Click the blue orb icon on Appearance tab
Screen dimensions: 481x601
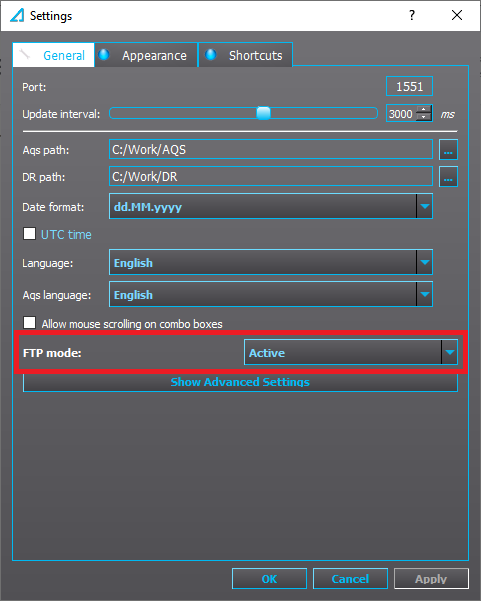coord(104,55)
